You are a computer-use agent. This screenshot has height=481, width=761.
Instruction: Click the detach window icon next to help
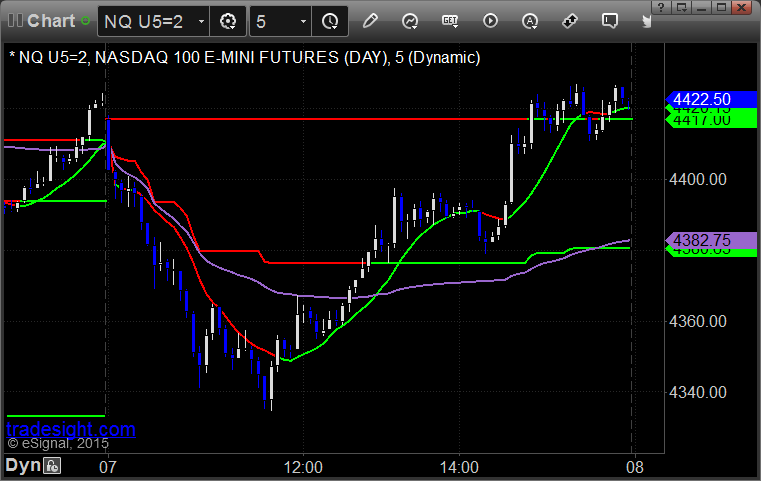click(x=681, y=7)
